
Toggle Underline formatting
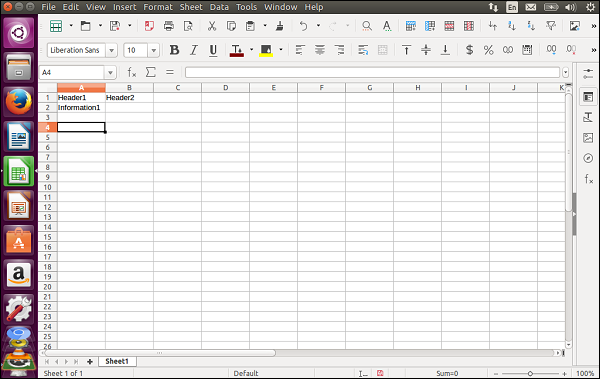[213, 50]
